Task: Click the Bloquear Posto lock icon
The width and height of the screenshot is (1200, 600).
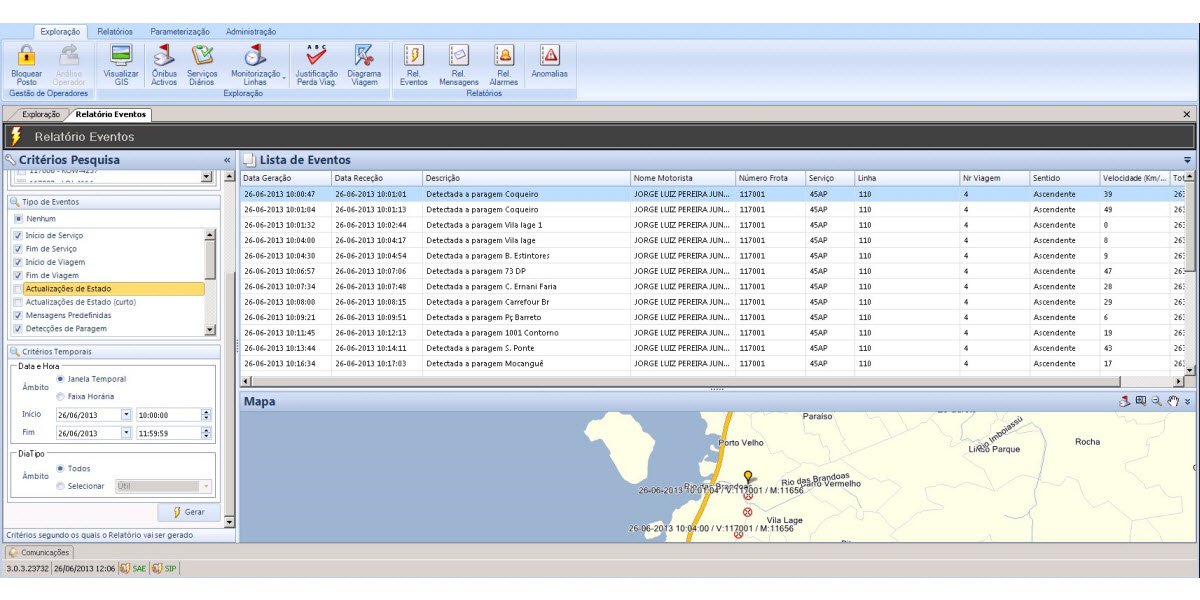Action: click(27, 57)
